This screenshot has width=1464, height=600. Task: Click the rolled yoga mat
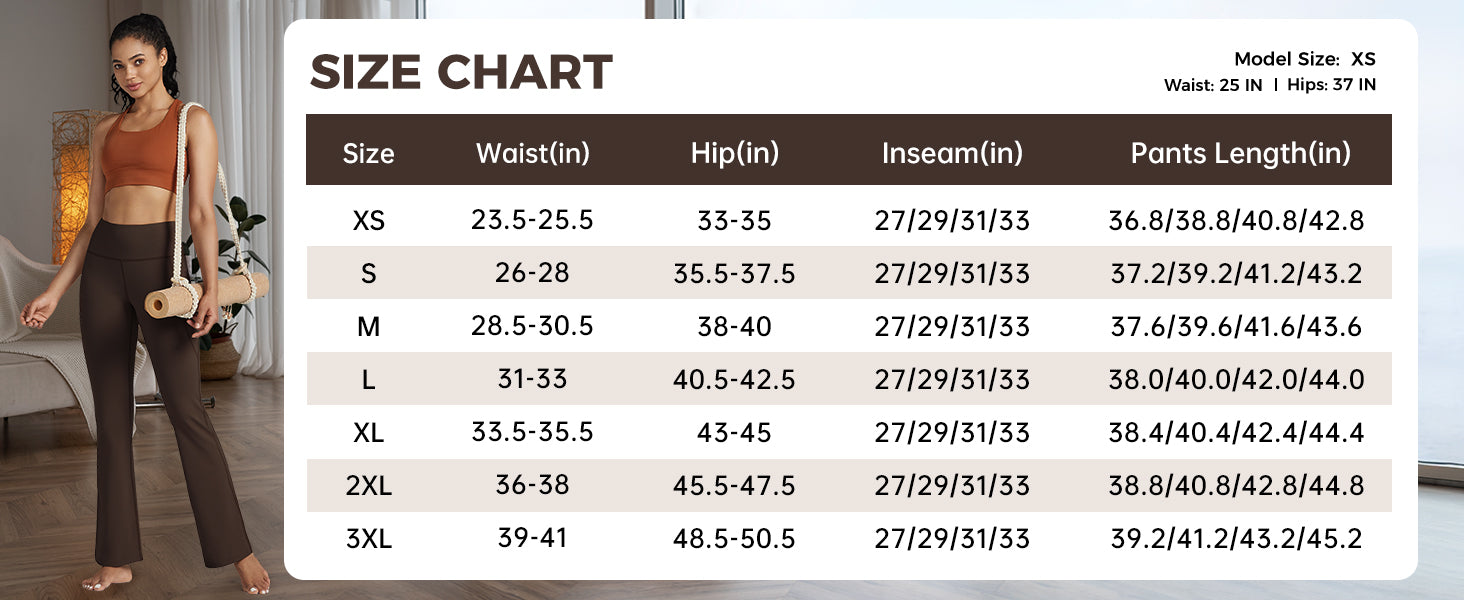click(x=206, y=295)
